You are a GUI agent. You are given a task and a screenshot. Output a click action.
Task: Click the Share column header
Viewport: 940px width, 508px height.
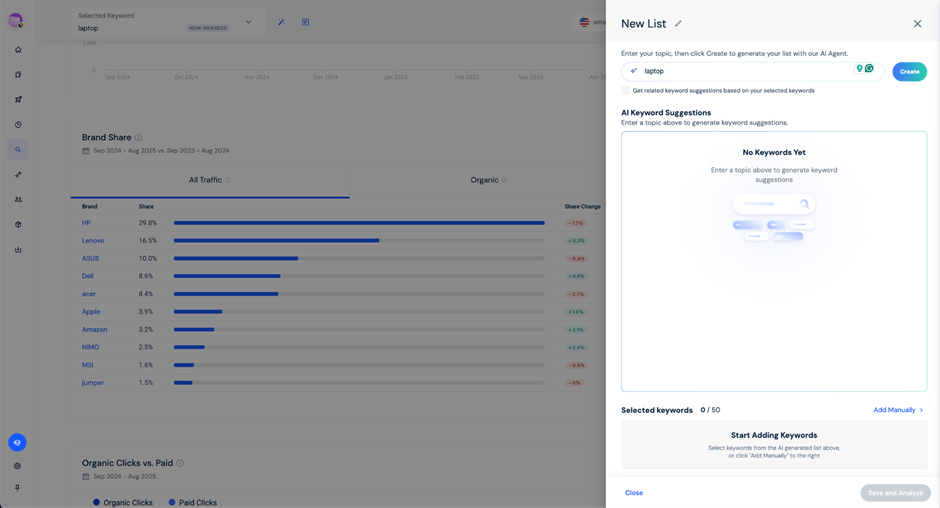coord(146,206)
